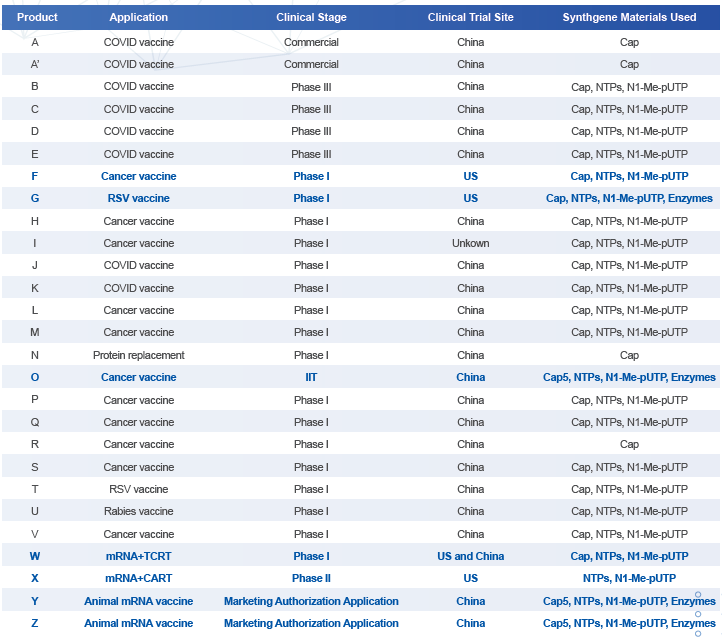This screenshot has height=640, width=722.
Task: Click 'mRNA+TCRT' application cell
Action: [139, 556]
